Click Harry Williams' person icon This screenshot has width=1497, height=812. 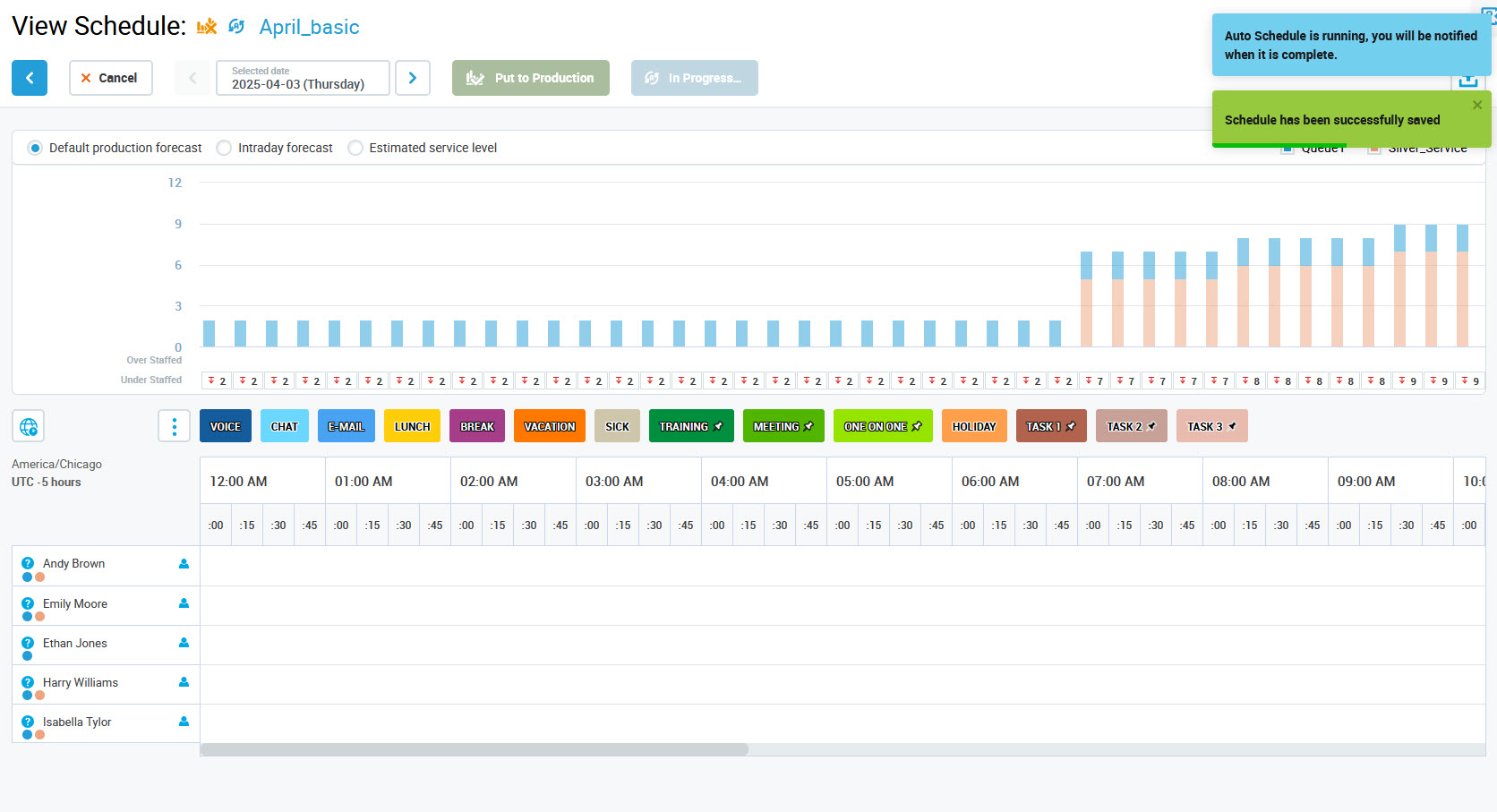184,682
